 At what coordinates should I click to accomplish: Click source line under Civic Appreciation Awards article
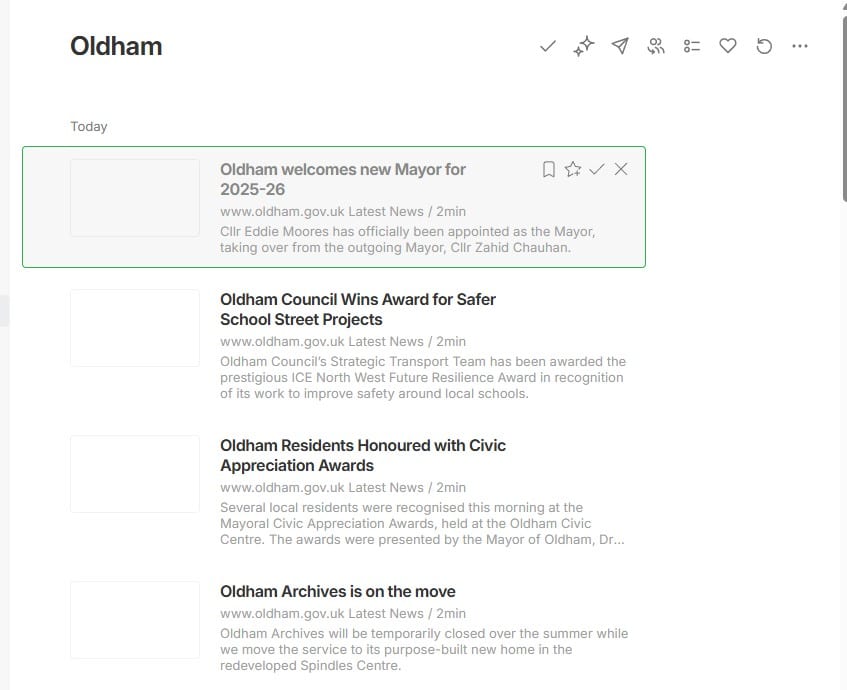(342, 488)
